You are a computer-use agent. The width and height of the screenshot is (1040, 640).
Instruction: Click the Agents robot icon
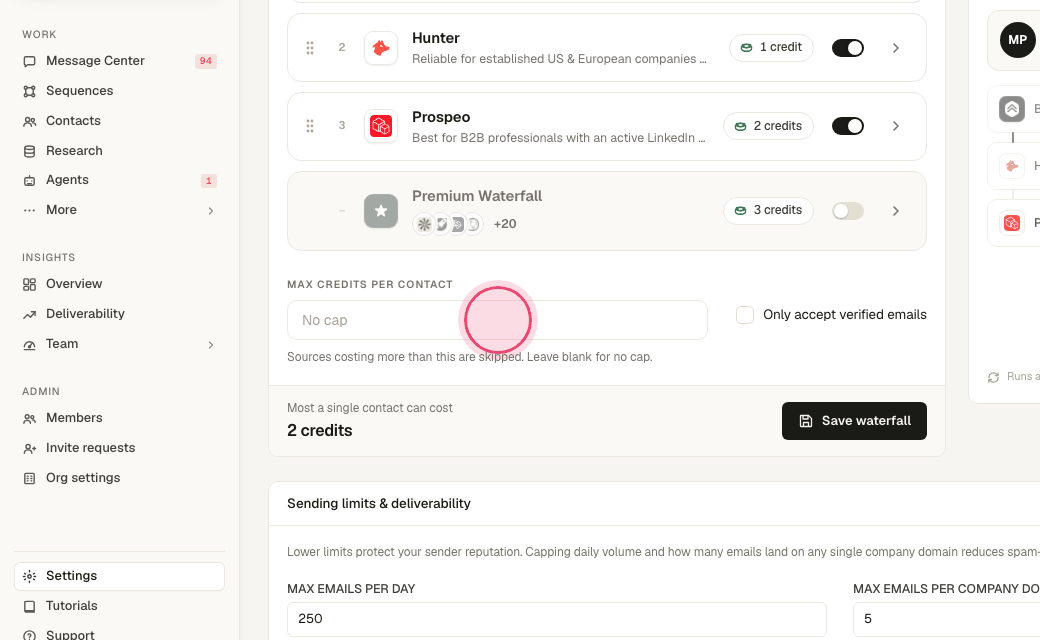[x=29, y=180]
